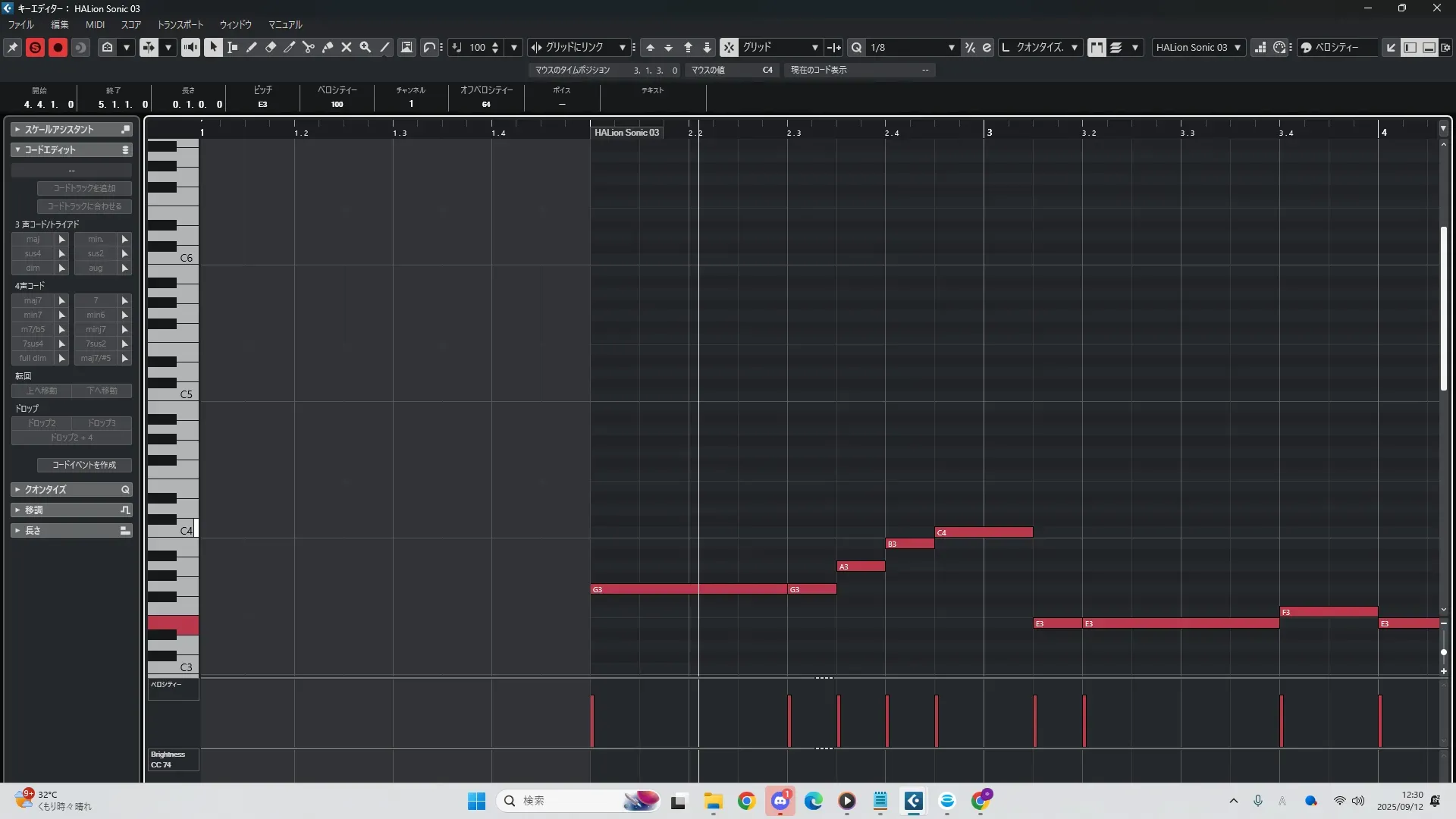Click the C4 note at bar 2.4
Viewport: 1456px width, 819px height.
[984, 532]
